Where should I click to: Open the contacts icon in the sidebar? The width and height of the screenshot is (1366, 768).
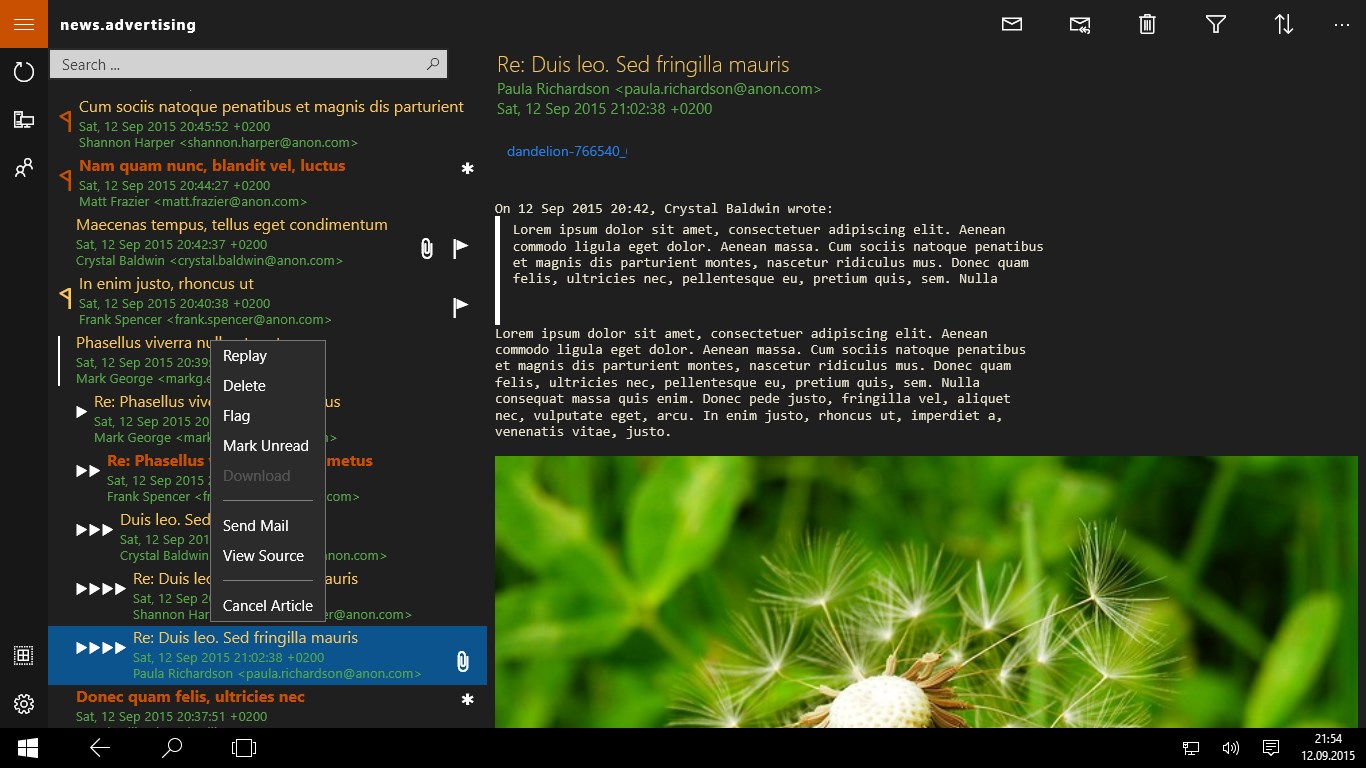point(23,168)
